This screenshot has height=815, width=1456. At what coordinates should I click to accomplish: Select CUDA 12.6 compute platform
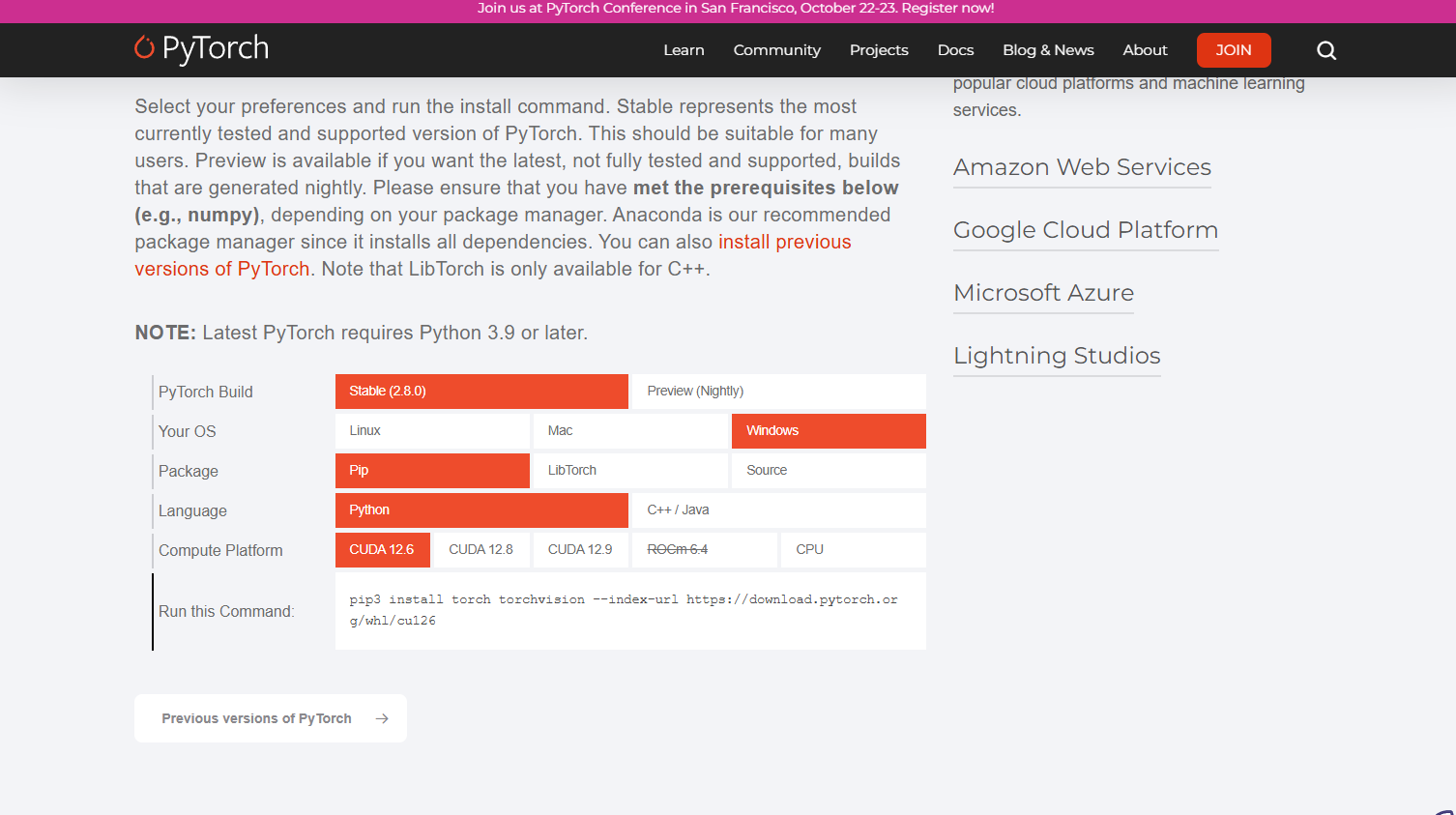coord(383,550)
